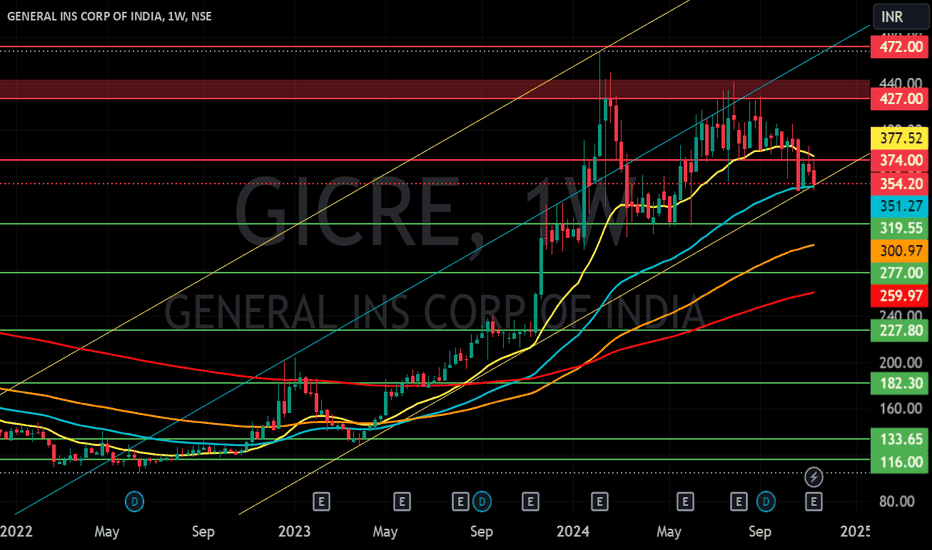The height and width of the screenshot is (550, 932).
Task: Click the orange 300.97 moving average label
Action: click(x=899, y=250)
